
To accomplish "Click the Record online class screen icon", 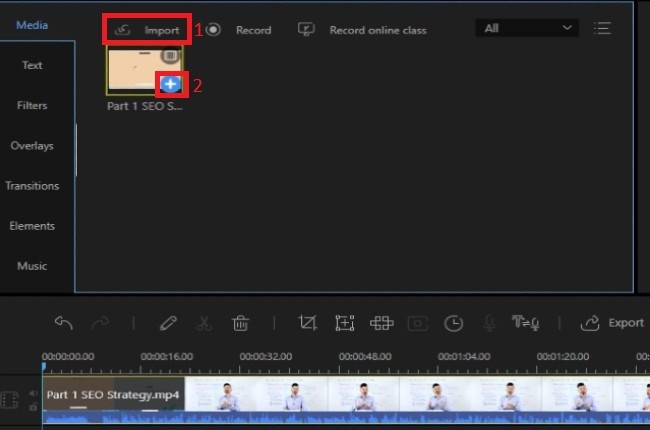I will [306, 29].
